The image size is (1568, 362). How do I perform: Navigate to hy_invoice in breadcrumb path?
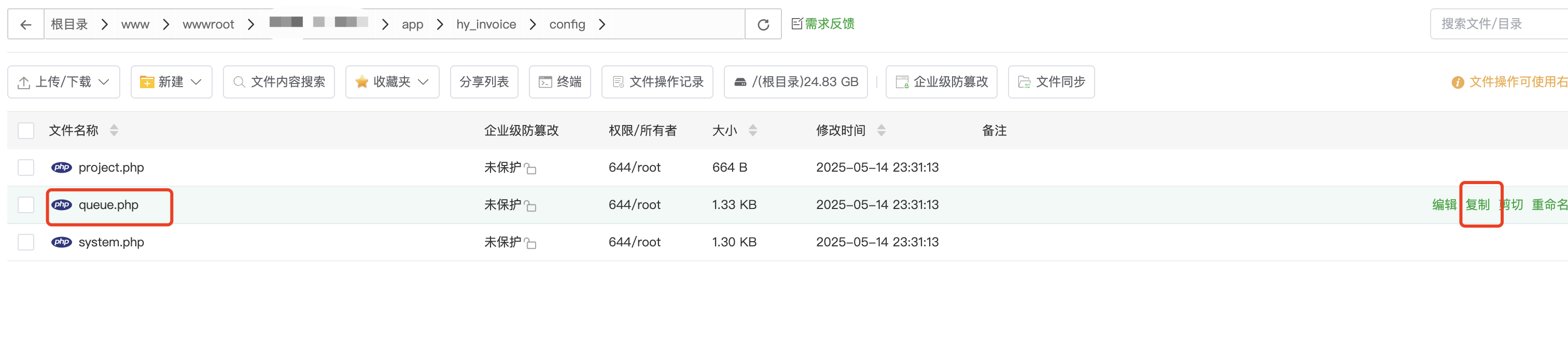coord(486,24)
